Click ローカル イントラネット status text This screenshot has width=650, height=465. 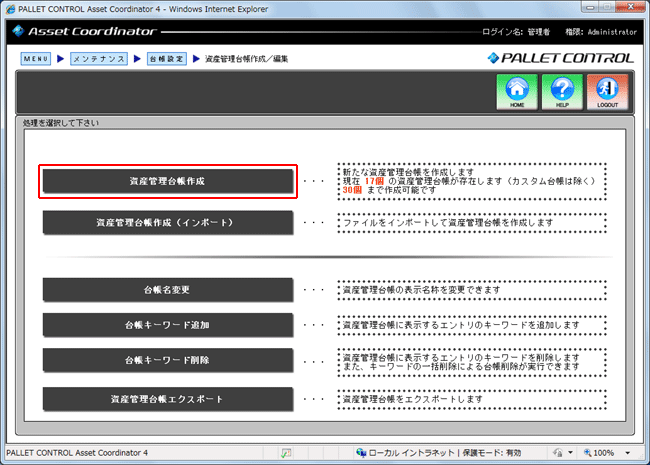(411, 453)
